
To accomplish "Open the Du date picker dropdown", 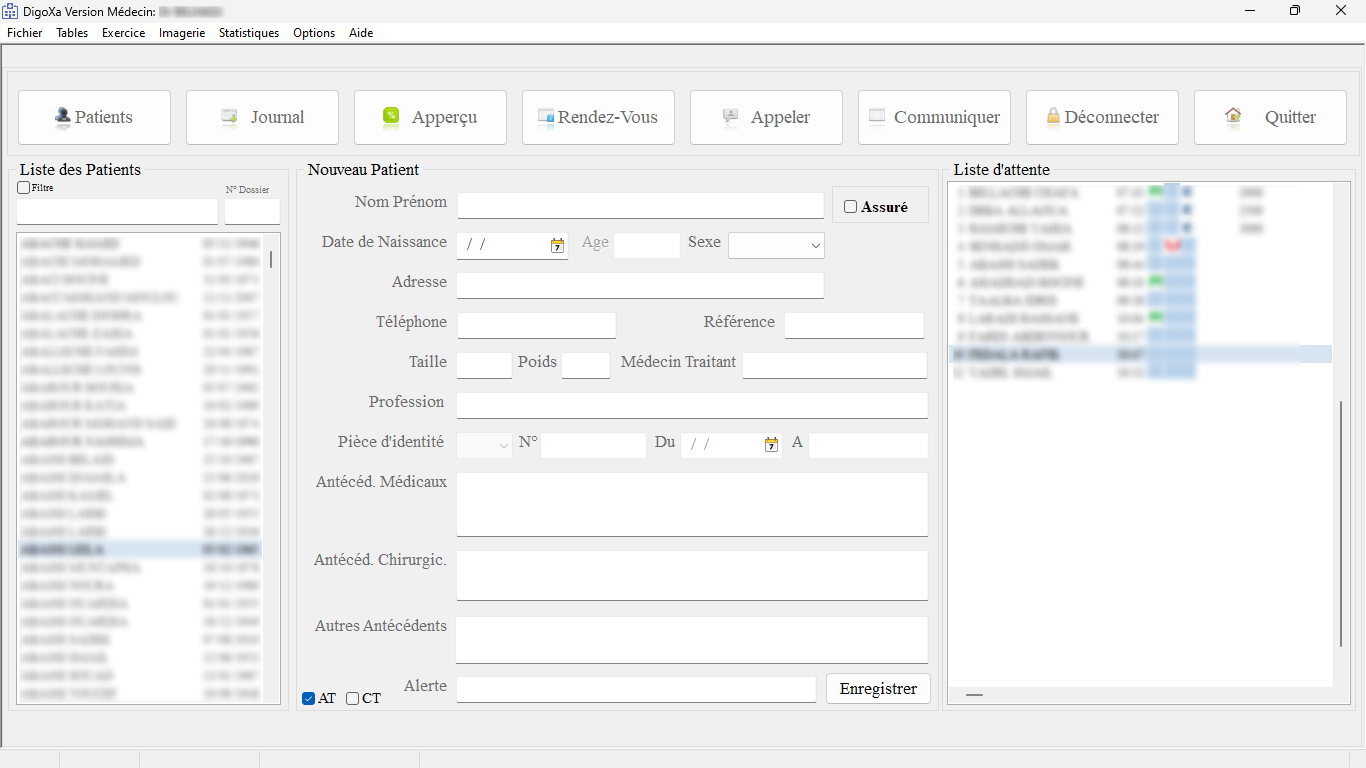I will click(771, 445).
